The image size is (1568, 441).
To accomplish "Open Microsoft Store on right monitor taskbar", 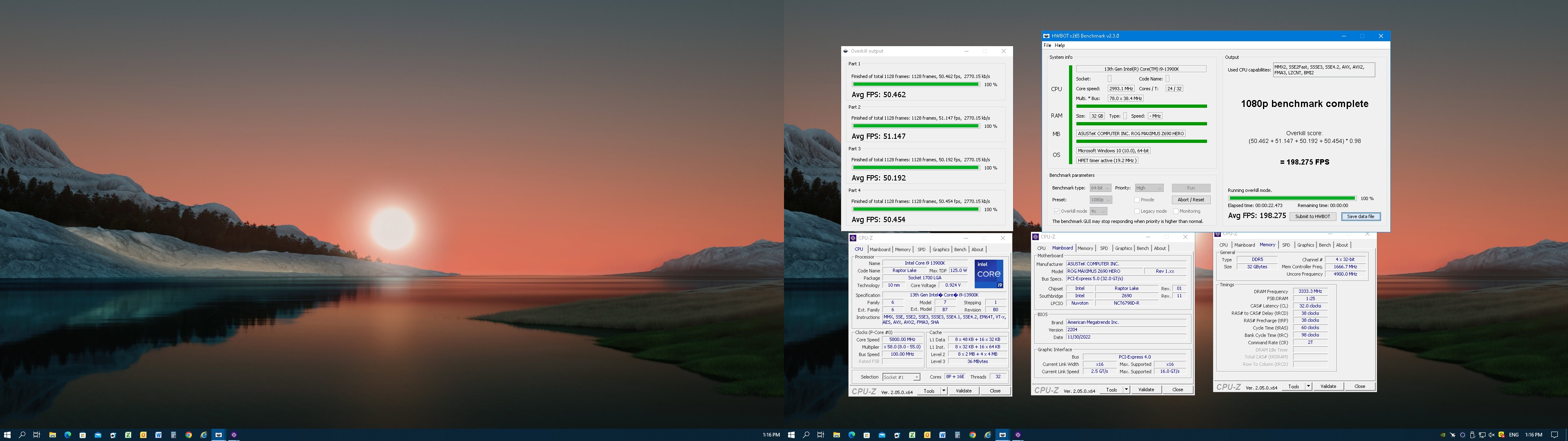I will (x=867, y=435).
